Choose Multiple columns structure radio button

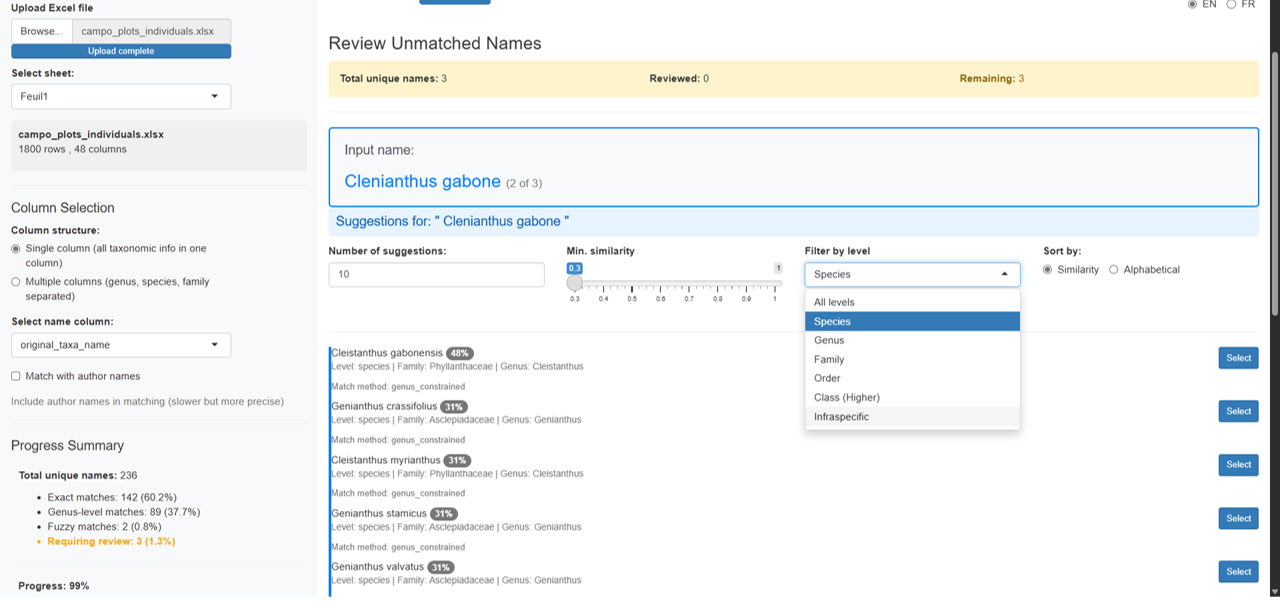click(16, 282)
